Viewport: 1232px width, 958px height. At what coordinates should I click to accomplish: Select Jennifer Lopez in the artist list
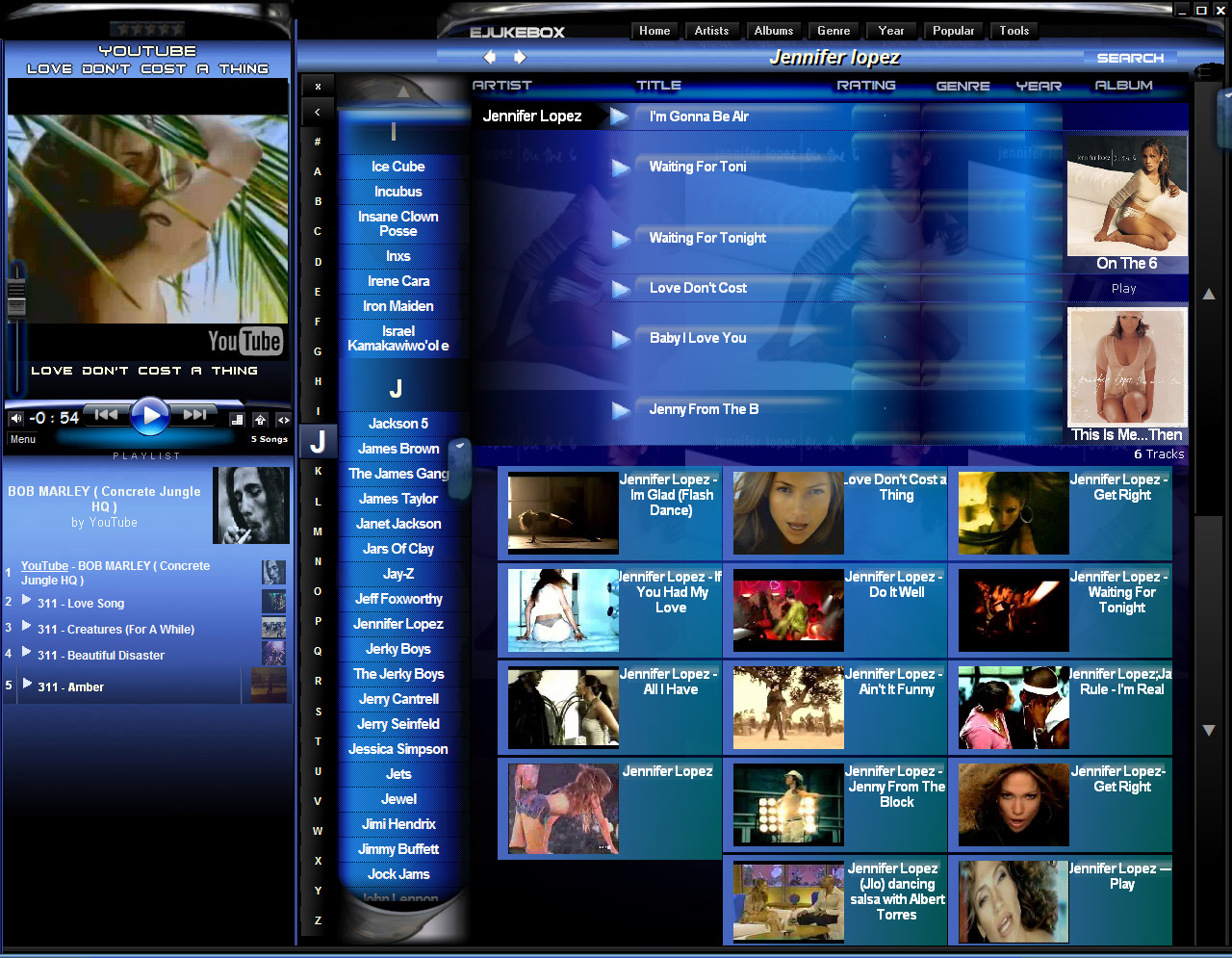tap(398, 624)
